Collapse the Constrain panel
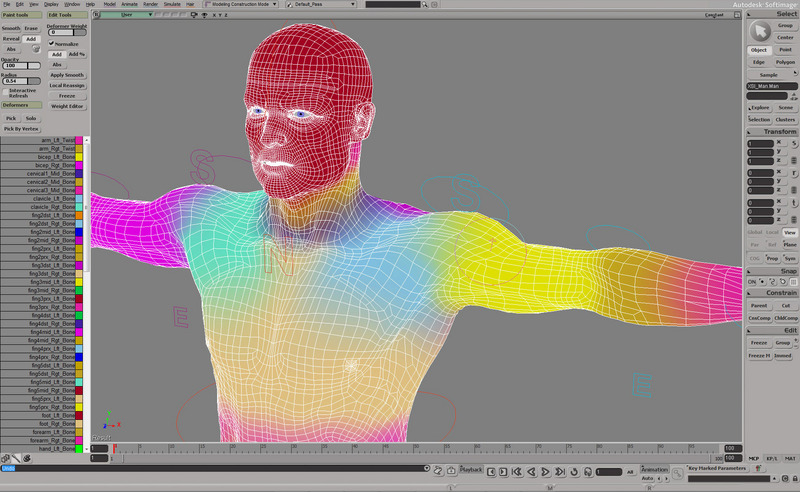Image resolution: width=800 pixels, height=492 pixels. pyautogui.click(x=749, y=293)
